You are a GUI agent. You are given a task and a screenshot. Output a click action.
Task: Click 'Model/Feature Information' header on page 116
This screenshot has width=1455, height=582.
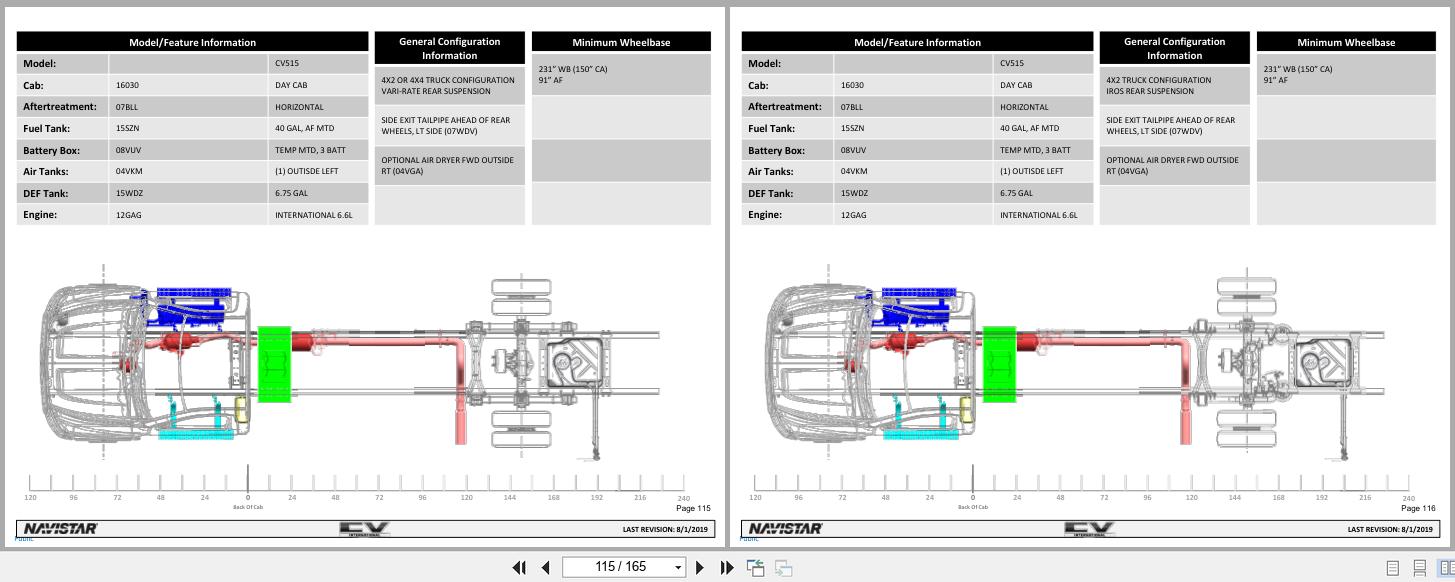click(x=918, y=42)
